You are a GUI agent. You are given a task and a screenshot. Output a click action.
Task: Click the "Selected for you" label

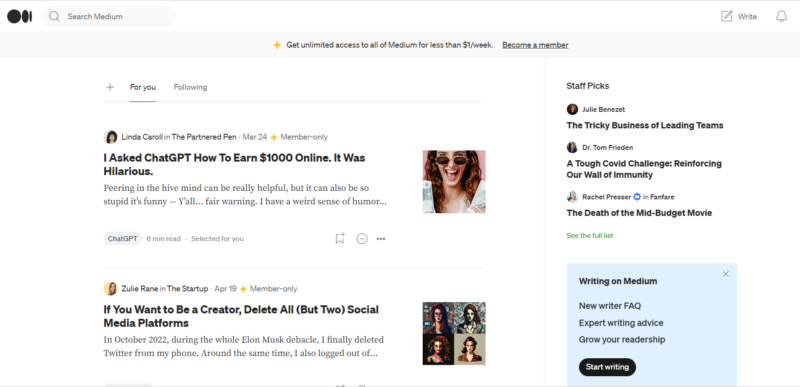click(x=217, y=239)
